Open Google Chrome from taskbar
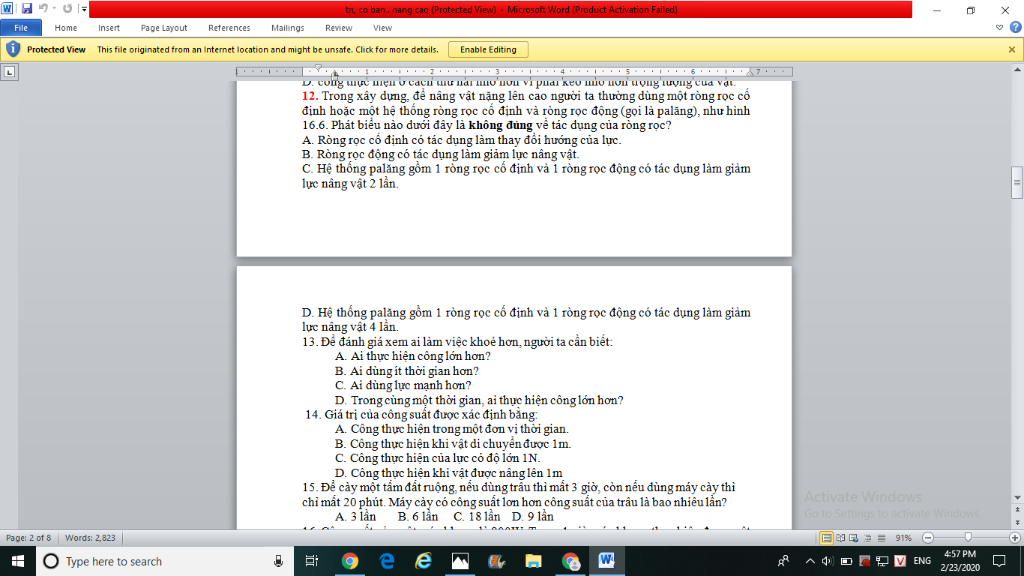Image resolution: width=1024 pixels, height=576 pixels. 349,561
